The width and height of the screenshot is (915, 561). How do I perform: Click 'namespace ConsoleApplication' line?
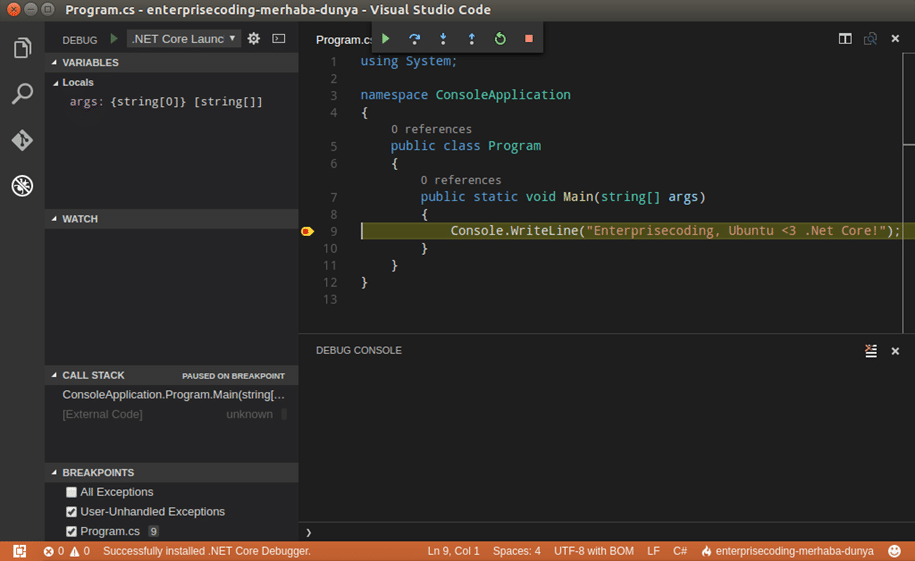pyautogui.click(x=465, y=95)
